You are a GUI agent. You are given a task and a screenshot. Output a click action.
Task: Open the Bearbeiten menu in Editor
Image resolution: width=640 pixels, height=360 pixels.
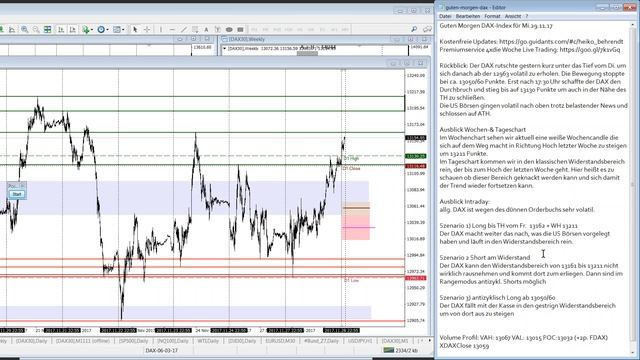tap(468, 16)
